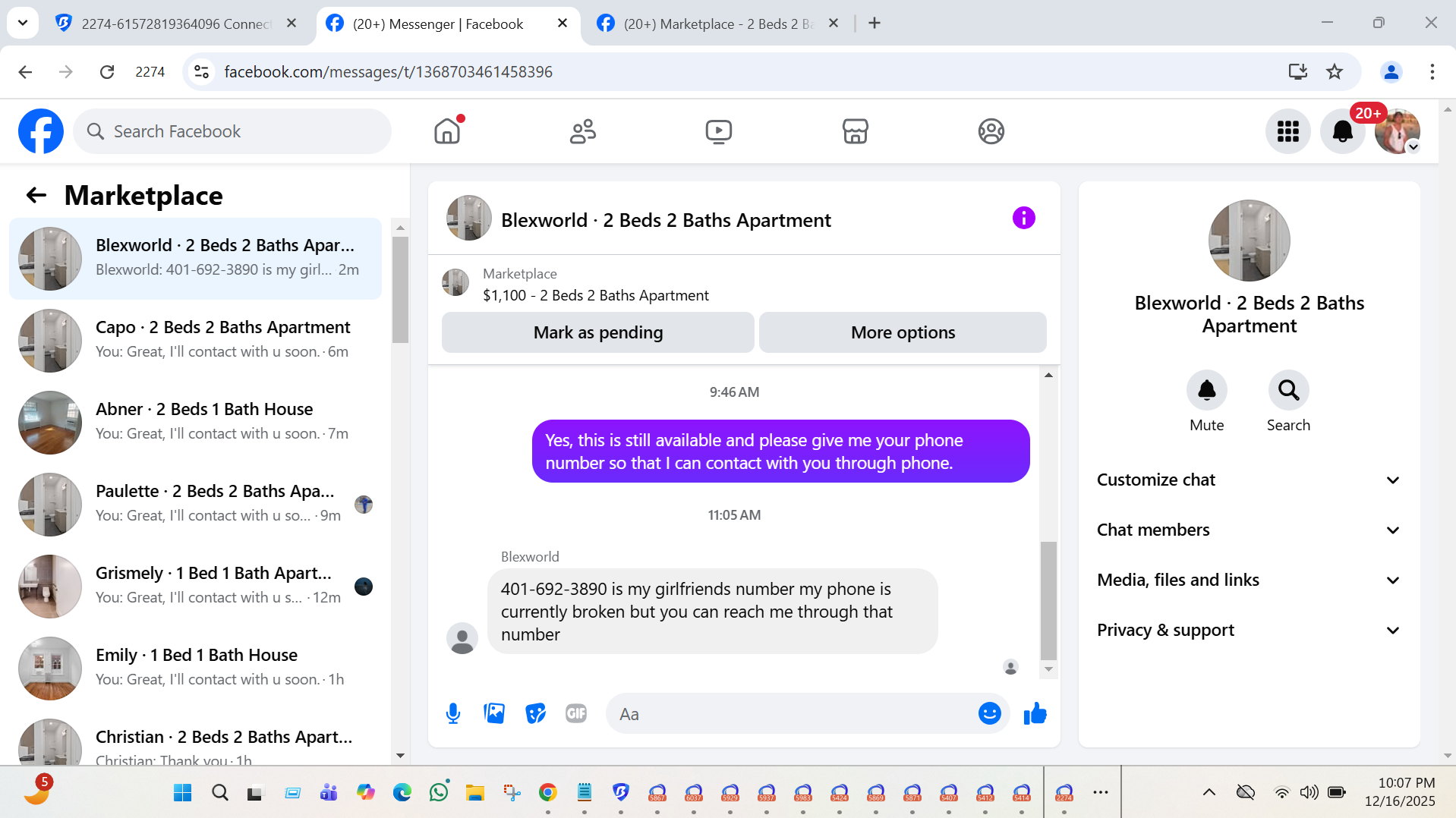Open the account profile picture menu
Viewport: 1456px width, 818px height.
(x=1398, y=131)
